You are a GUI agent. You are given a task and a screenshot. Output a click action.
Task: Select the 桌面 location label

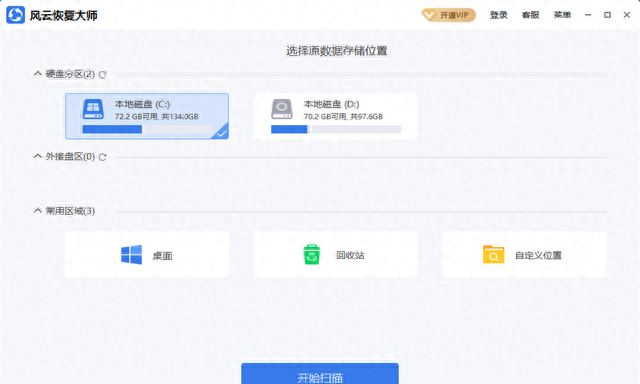[162, 256]
